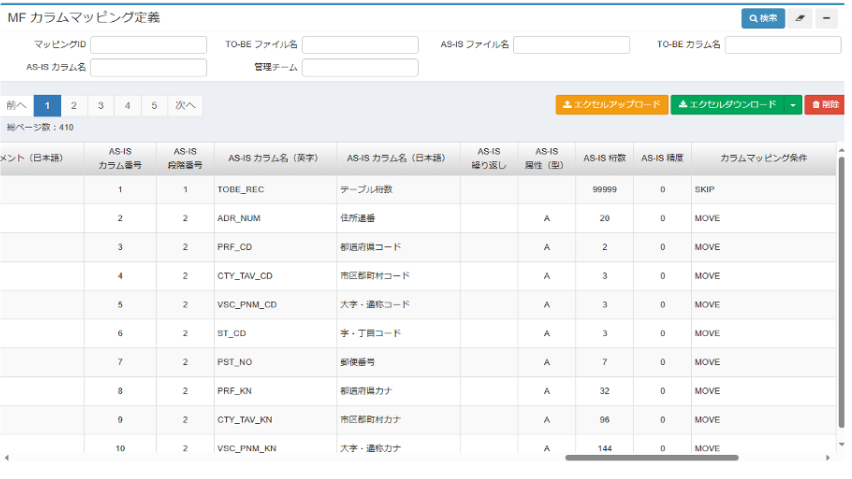The height and width of the screenshot is (479, 852).
Task: Click the horizontal scrollbar left arrow
Action: tap(8, 458)
